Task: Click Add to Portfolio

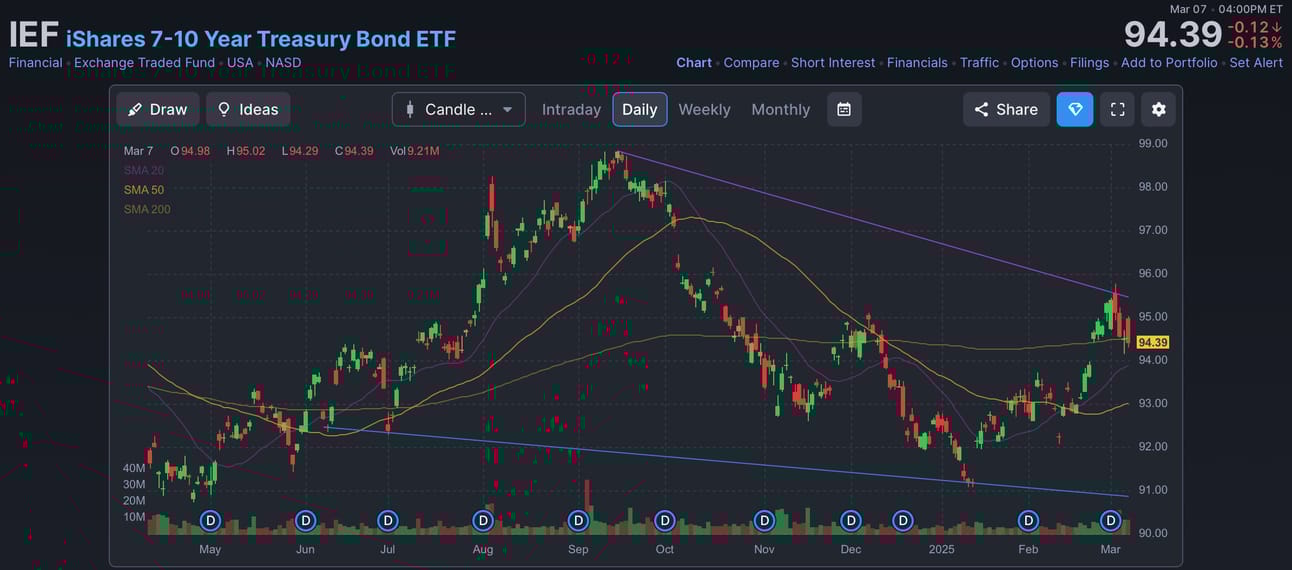Action: (x=1169, y=62)
